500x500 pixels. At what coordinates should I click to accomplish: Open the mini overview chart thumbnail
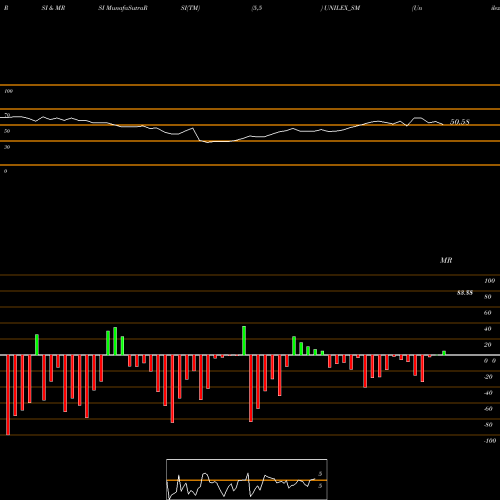point(247,479)
